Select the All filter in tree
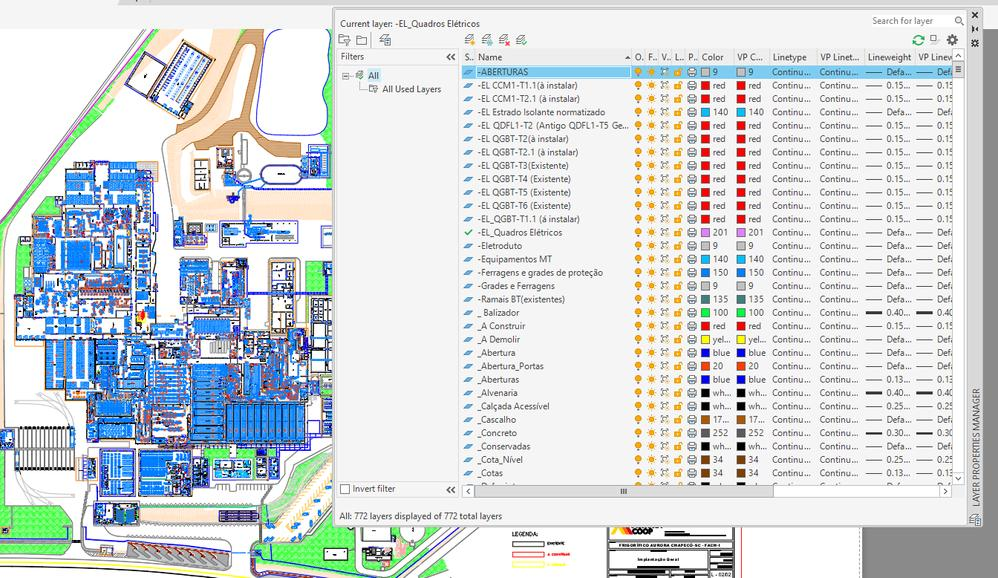Screen dimensions: 998x578 (373, 75)
